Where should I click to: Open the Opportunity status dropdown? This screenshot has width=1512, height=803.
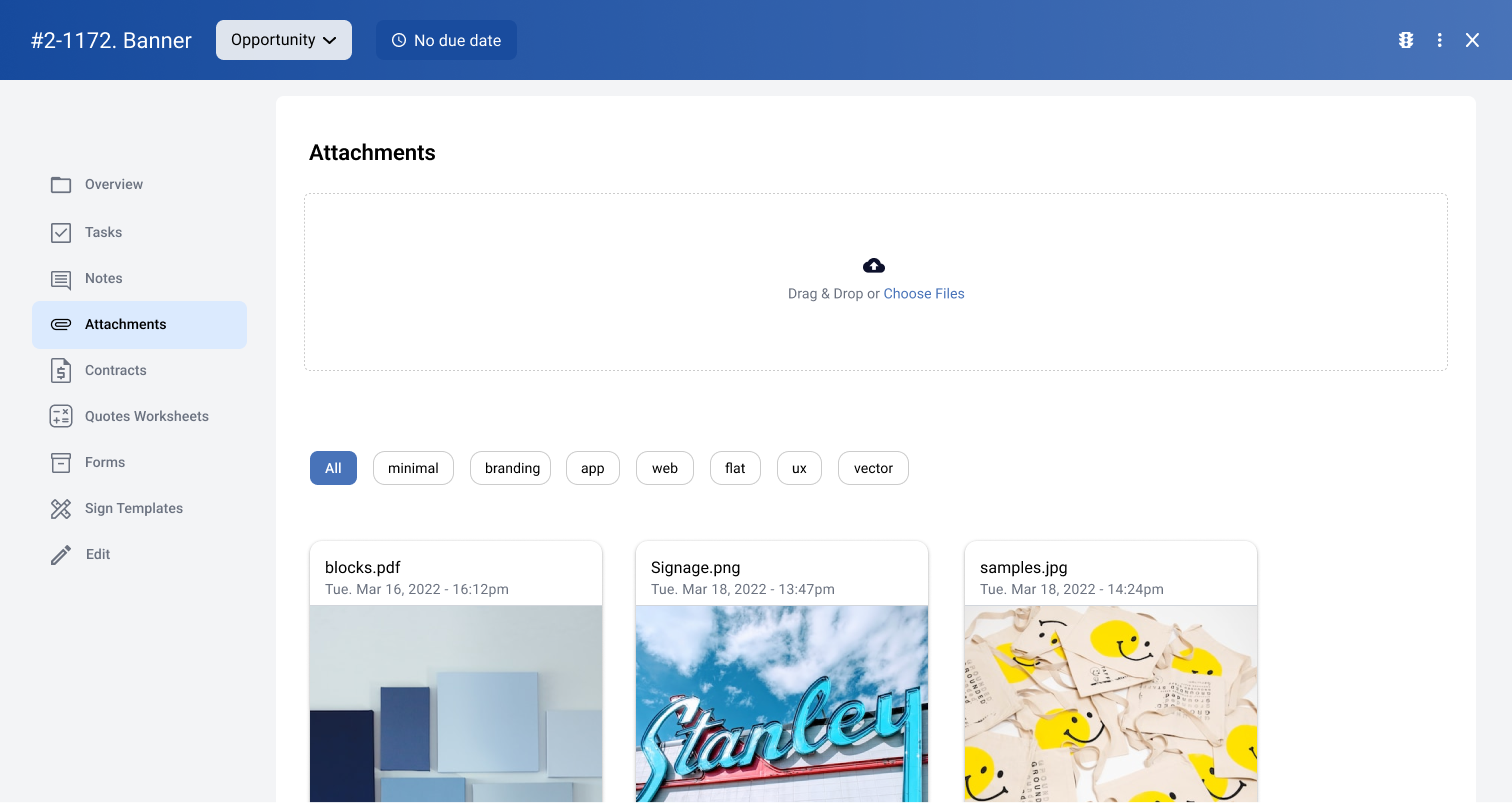click(x=283, y=40)
